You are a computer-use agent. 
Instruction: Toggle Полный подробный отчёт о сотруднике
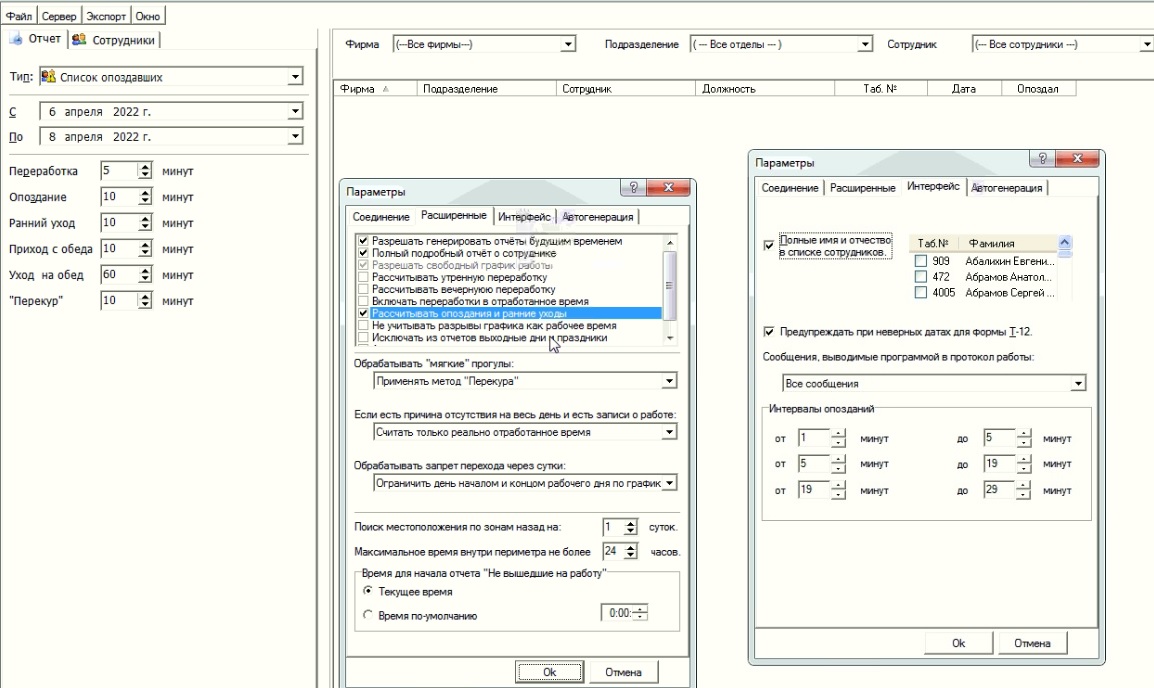pos(363,253)
